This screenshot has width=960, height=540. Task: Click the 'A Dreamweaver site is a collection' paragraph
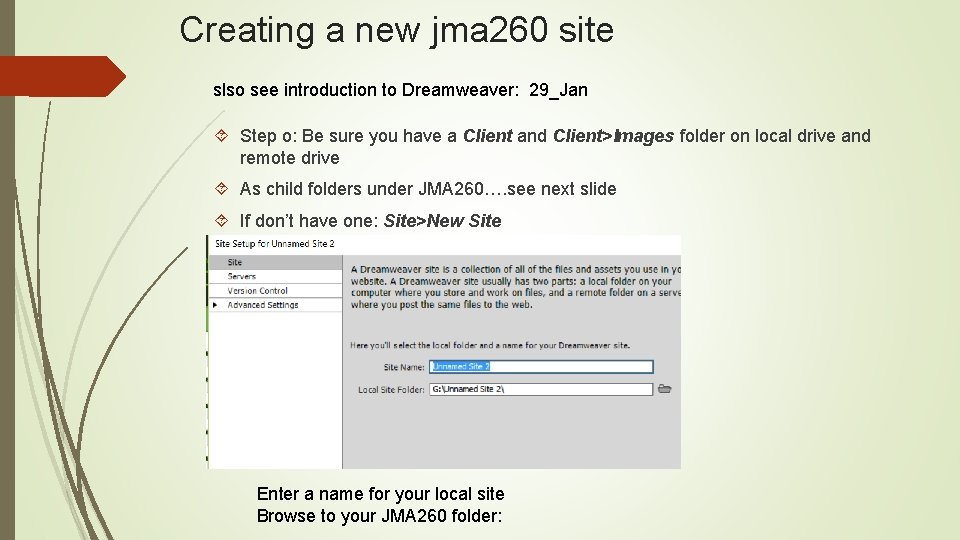pyautogui.click(x=516, y=287)
